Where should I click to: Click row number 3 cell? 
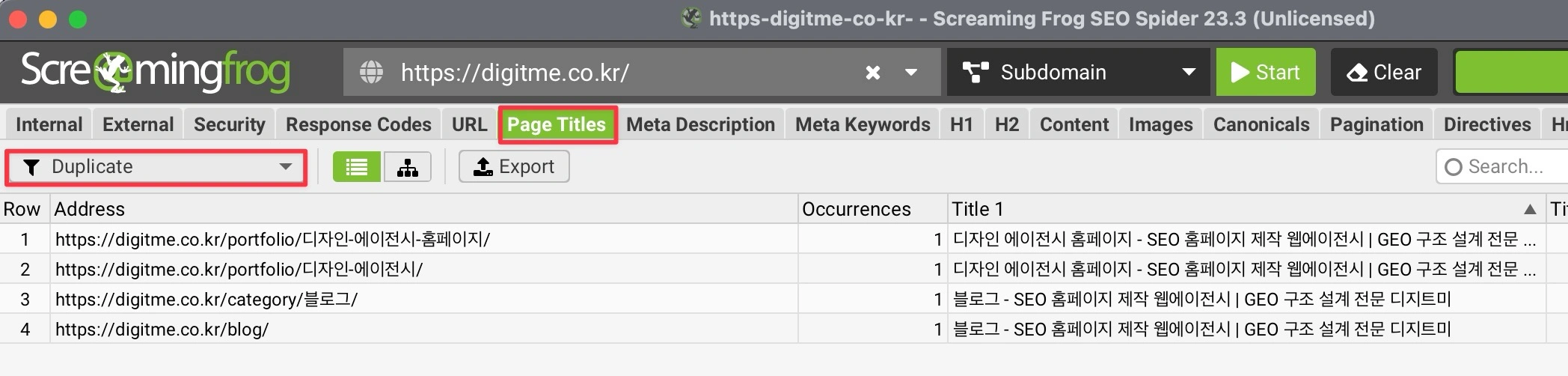pyautogui.click(x=25, y=299)
